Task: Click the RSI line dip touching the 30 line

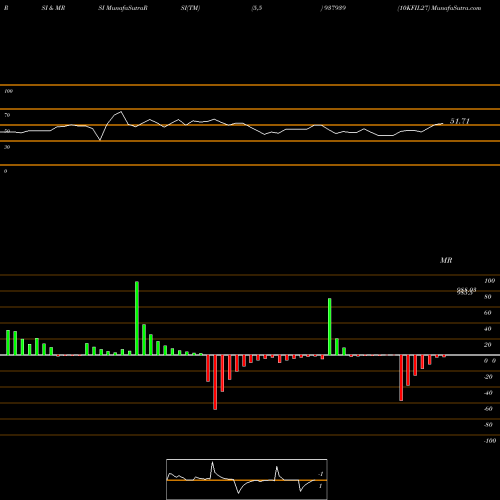Action: 100,140
